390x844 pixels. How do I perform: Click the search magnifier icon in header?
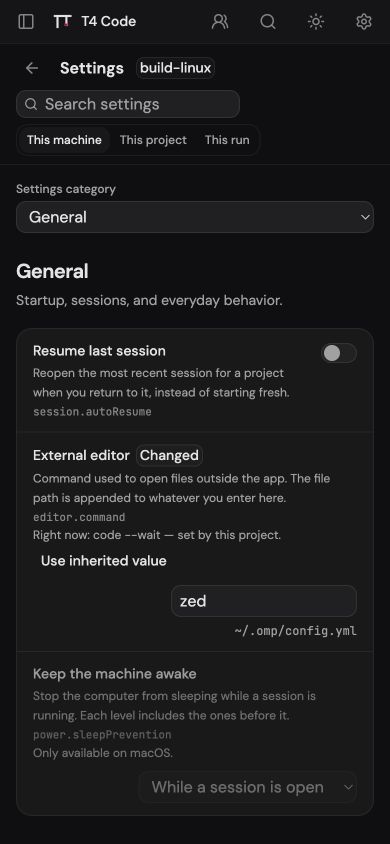[x=267, y=22]
